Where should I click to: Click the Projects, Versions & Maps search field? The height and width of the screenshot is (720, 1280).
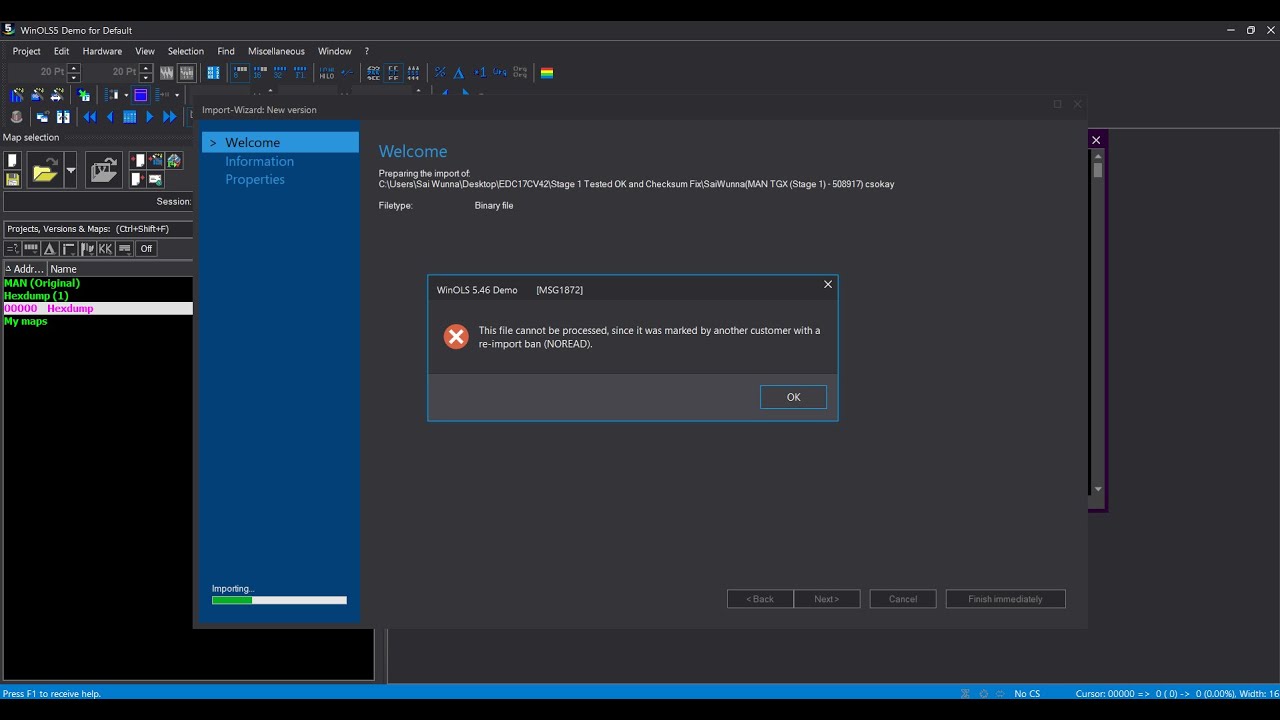[98, 229]
